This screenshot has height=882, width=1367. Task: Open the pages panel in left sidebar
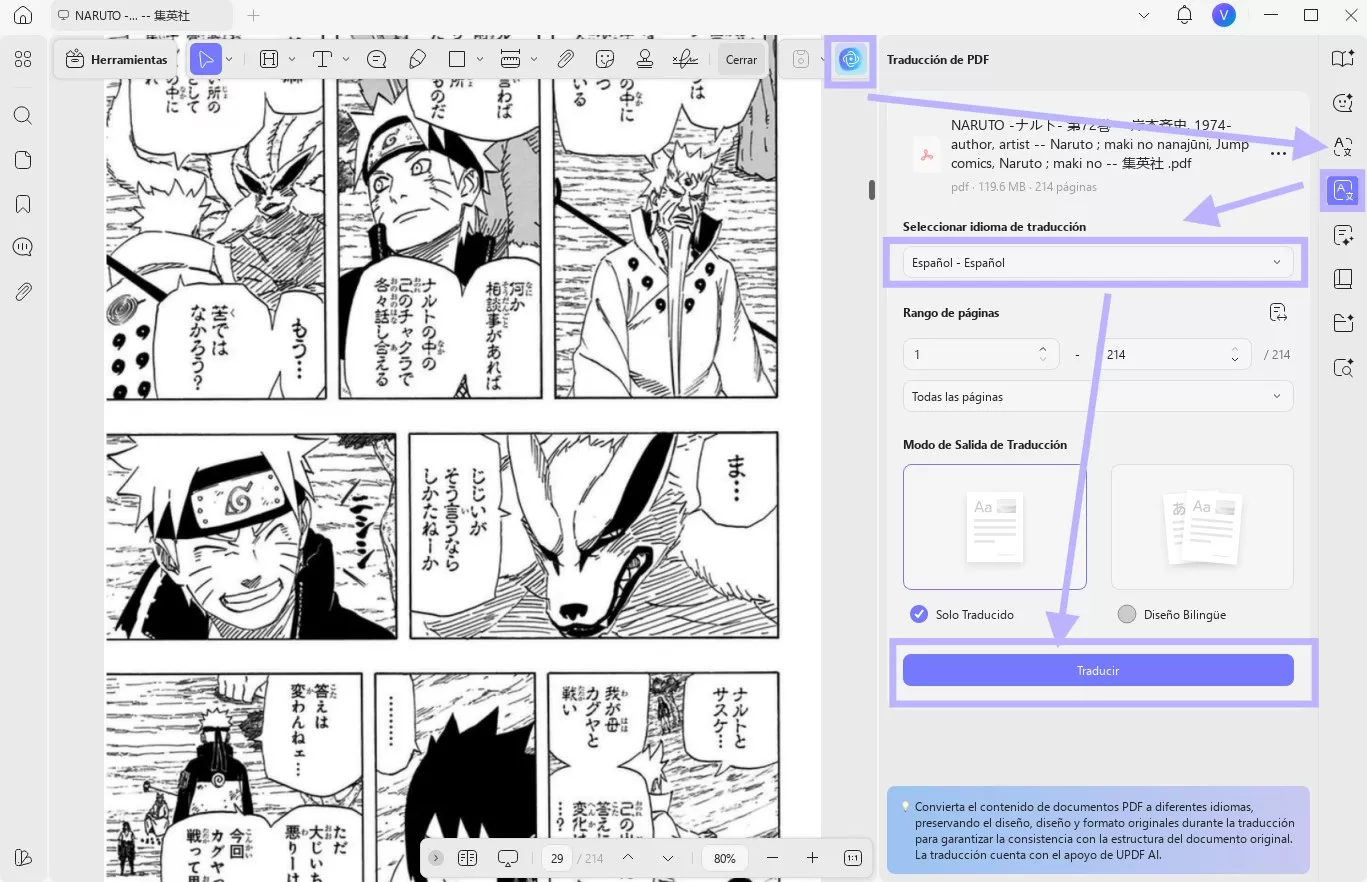(x=23, y=160)
